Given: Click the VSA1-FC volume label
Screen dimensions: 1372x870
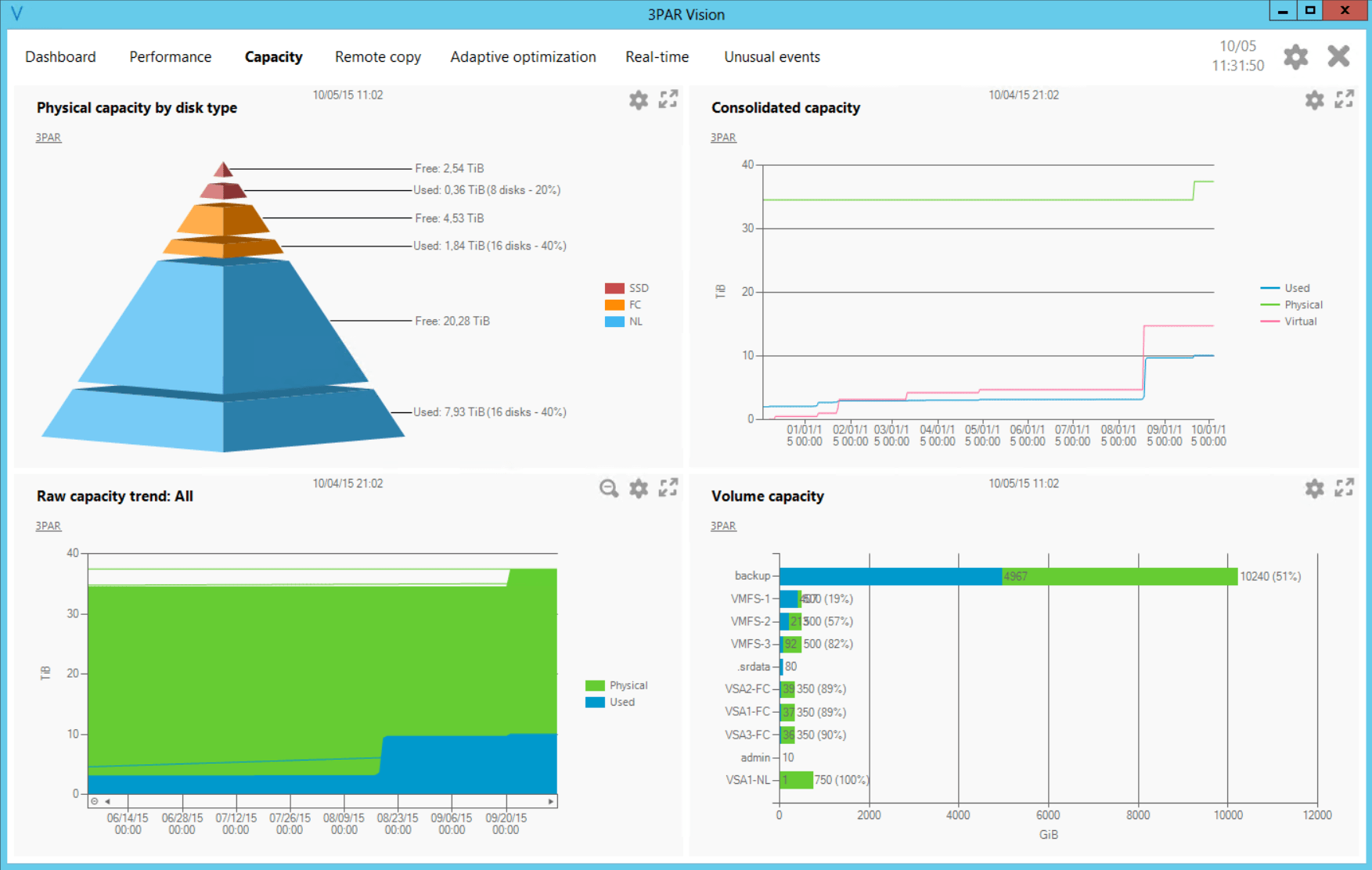Looking at the screenshot, I should click(x=747, y=712).
